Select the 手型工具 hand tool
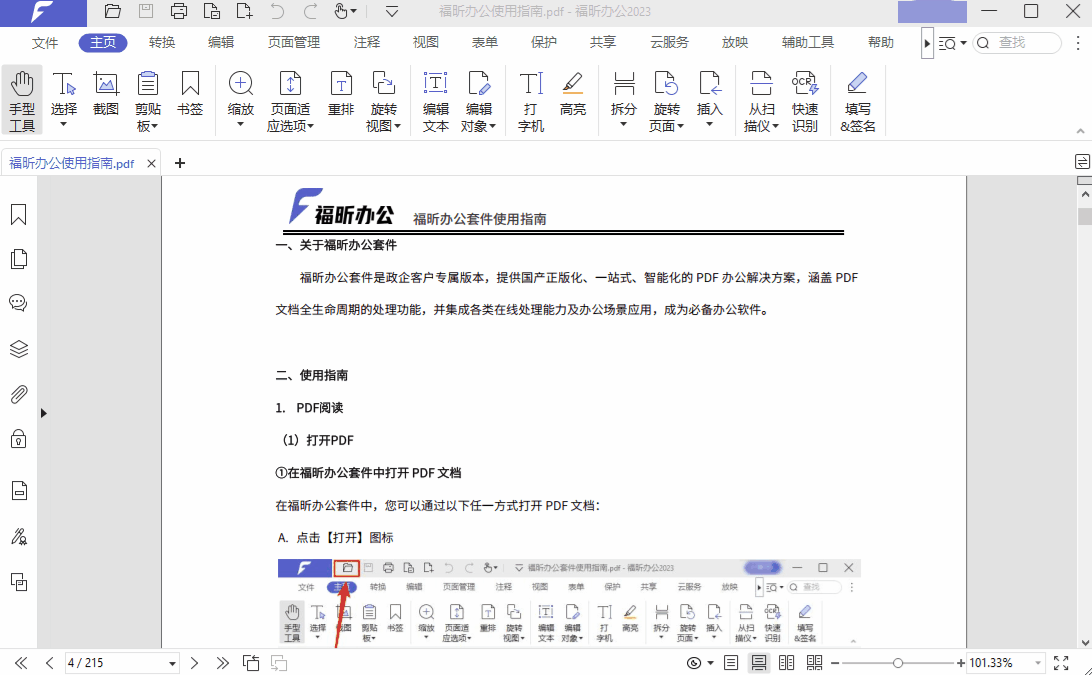This screenshot has height=675, width=1092. pos(21,98)
